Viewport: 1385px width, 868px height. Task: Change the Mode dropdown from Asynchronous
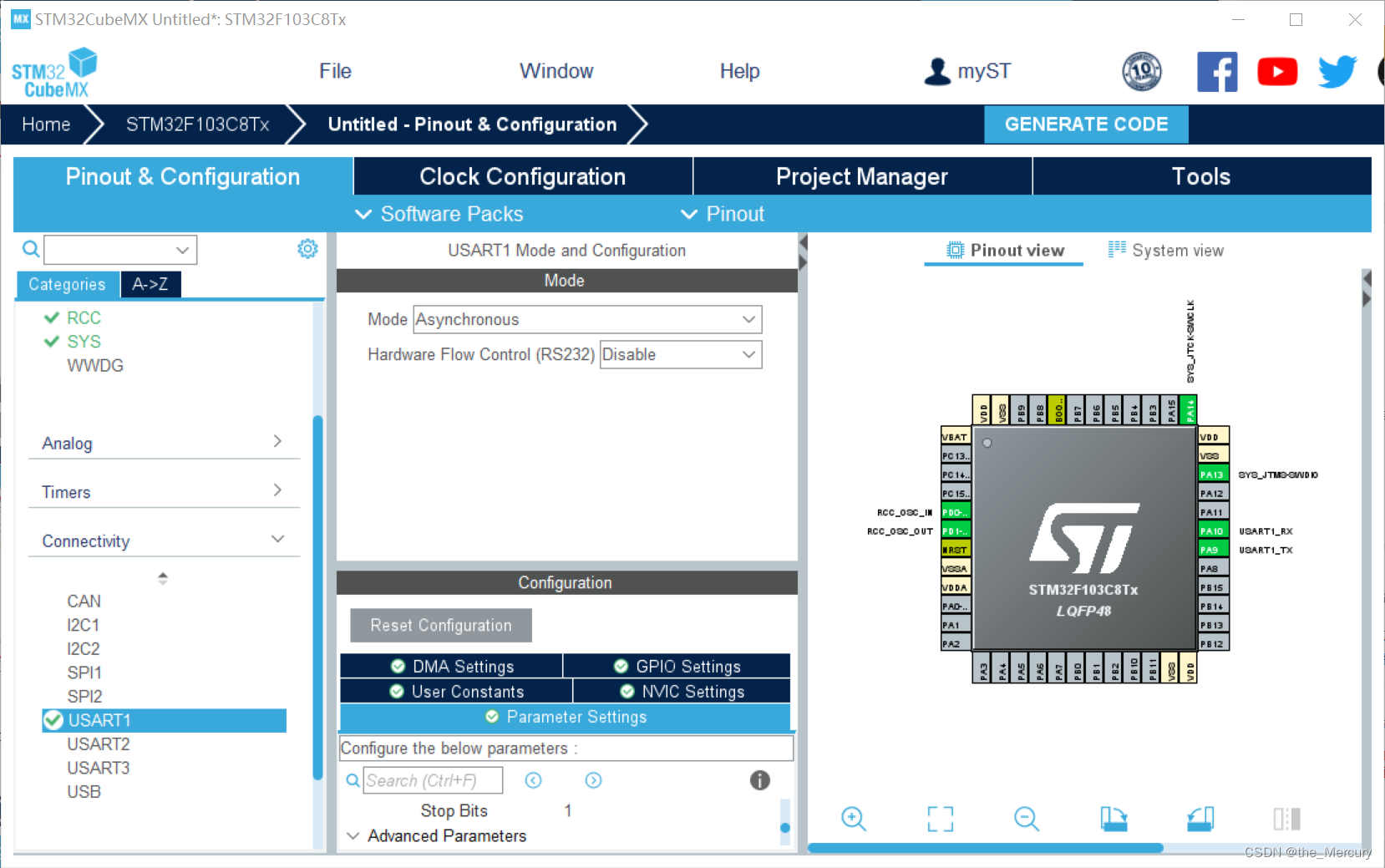pos(587,319)
